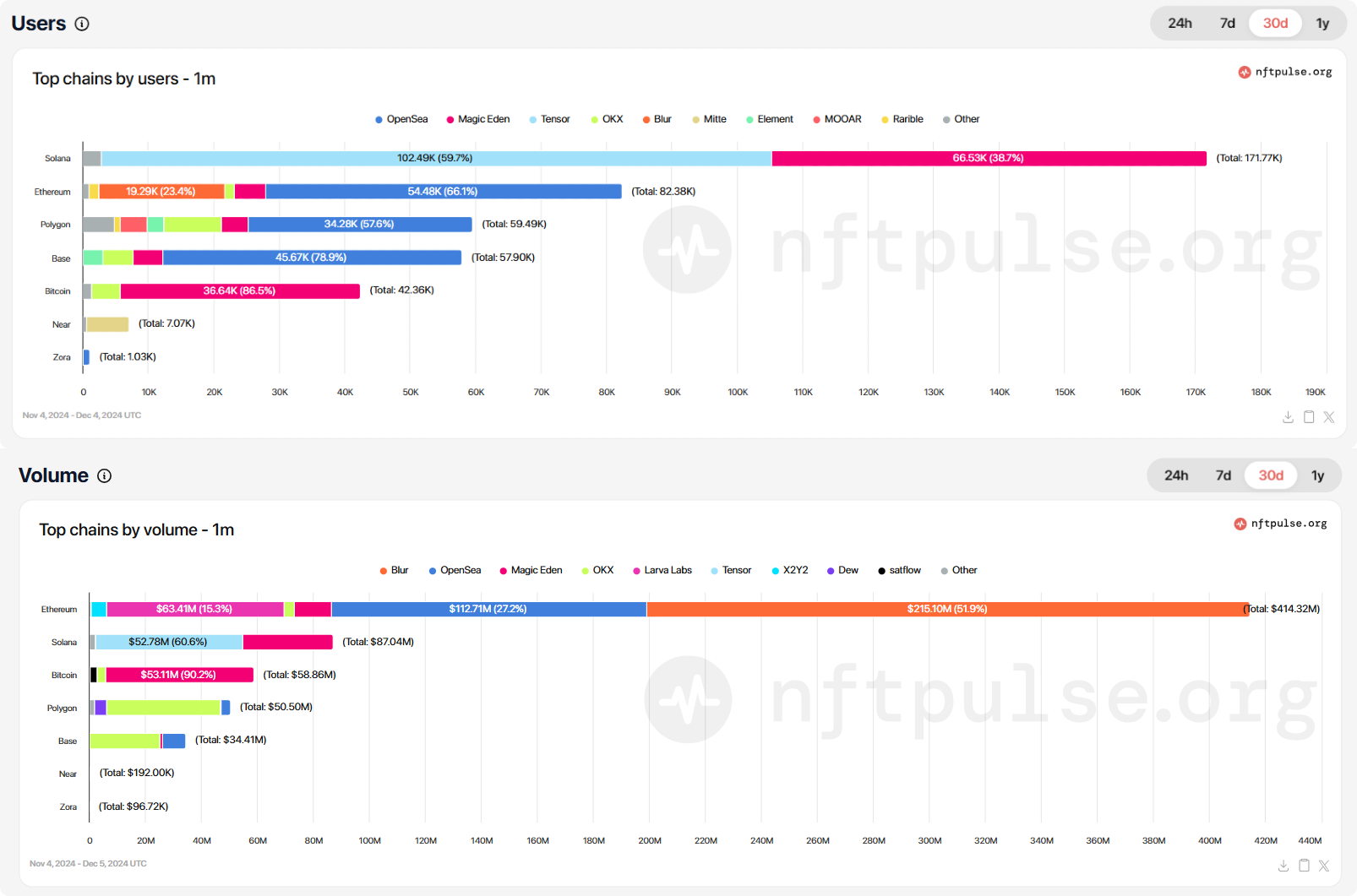Select the 1y range for Users

pos(1322,24)
